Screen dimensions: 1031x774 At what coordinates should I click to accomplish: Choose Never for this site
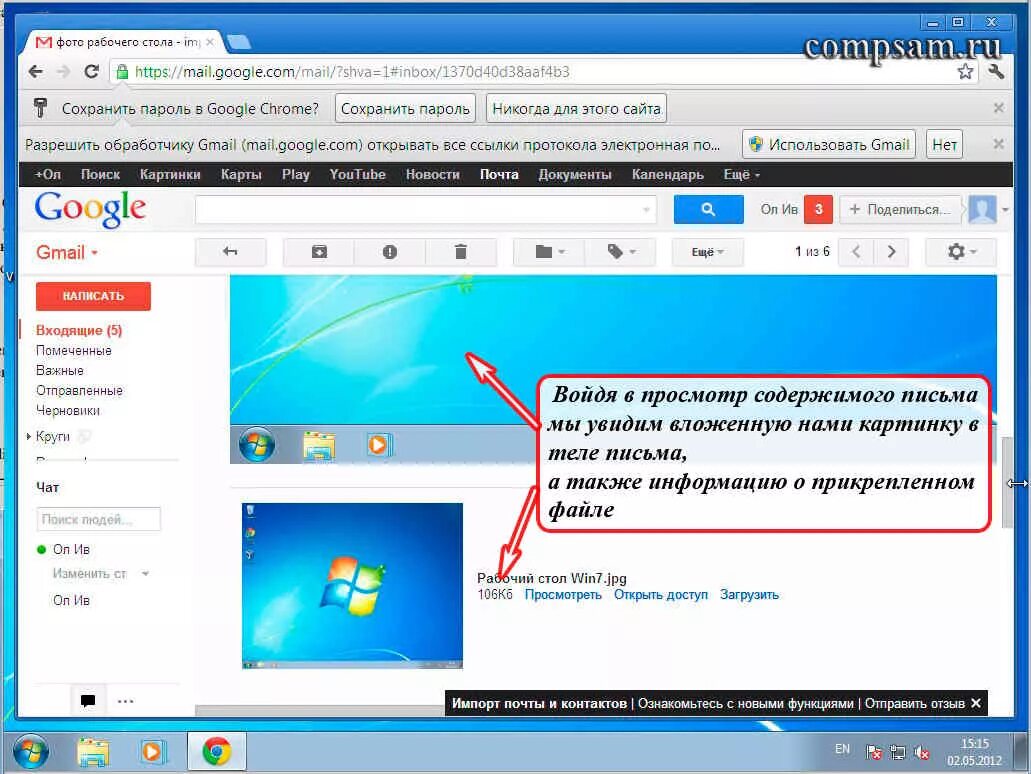(576, 109)
